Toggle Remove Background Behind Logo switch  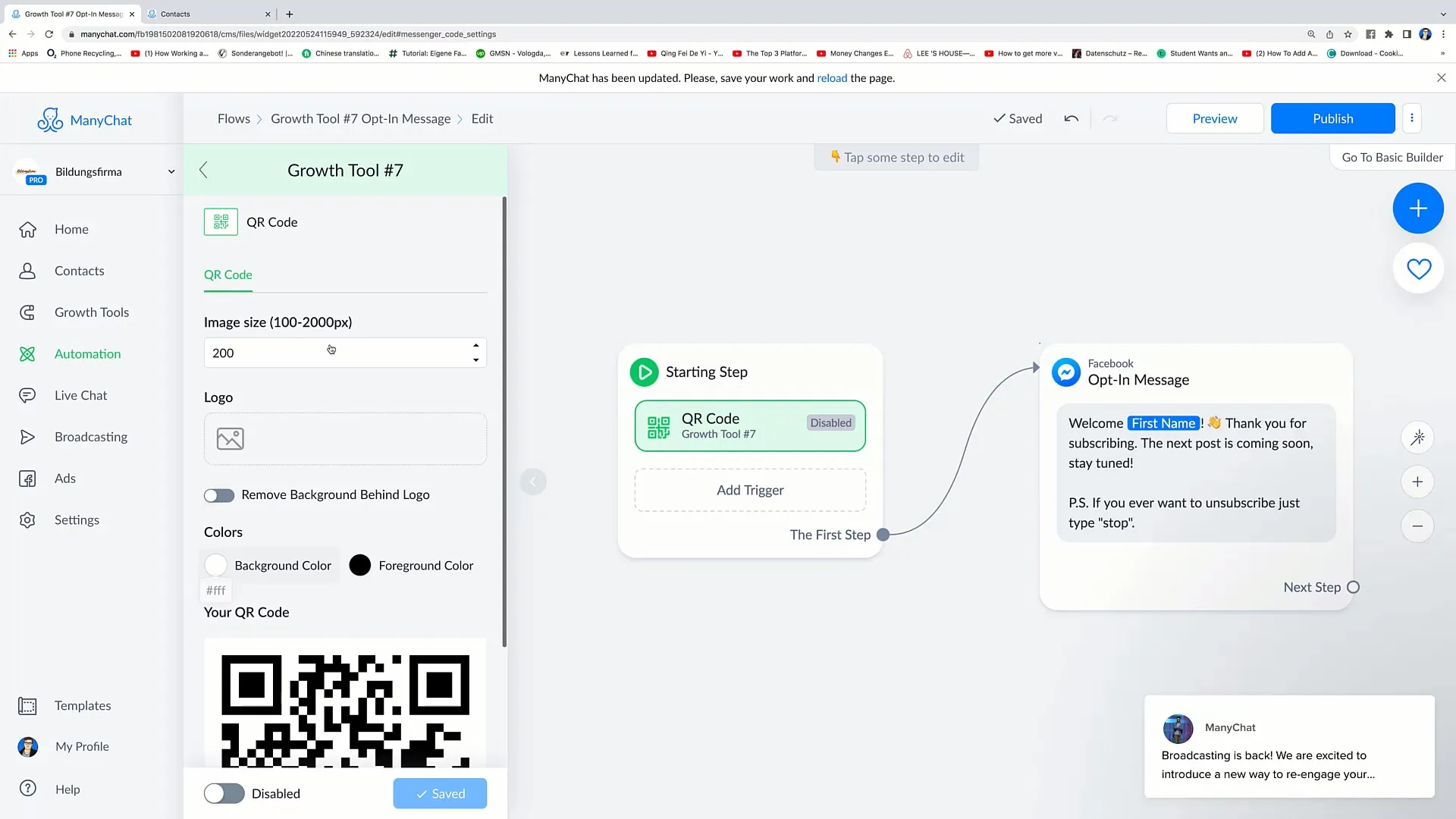[x=220, y=495]
